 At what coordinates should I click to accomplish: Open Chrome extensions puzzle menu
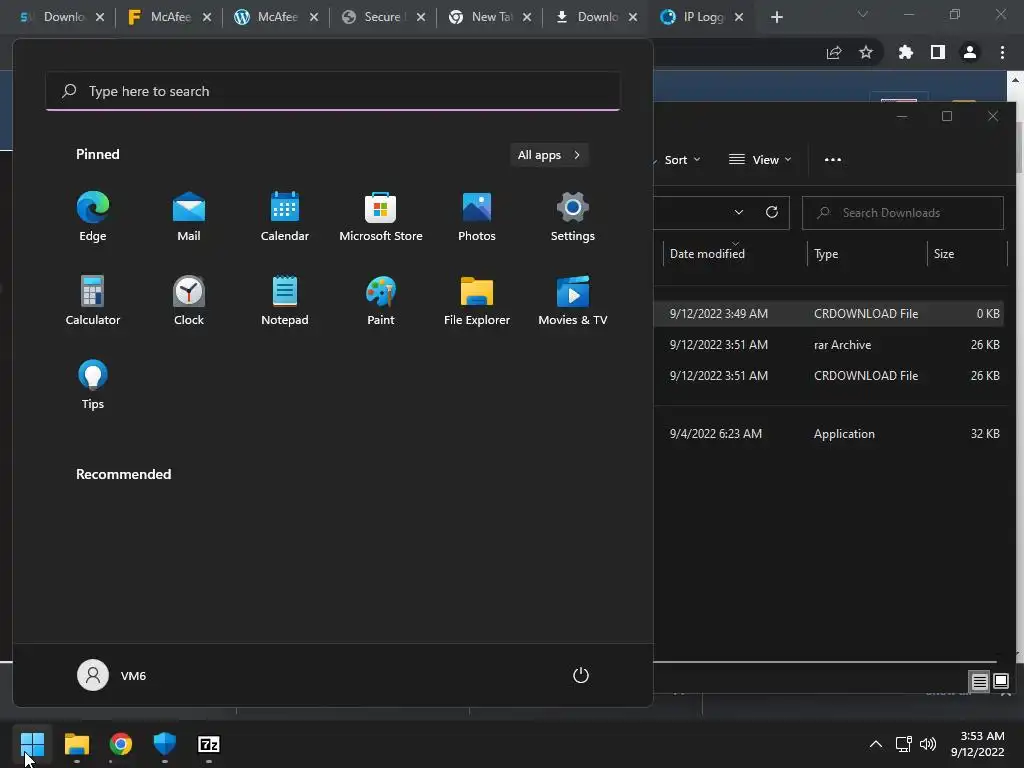pos(906,52)
